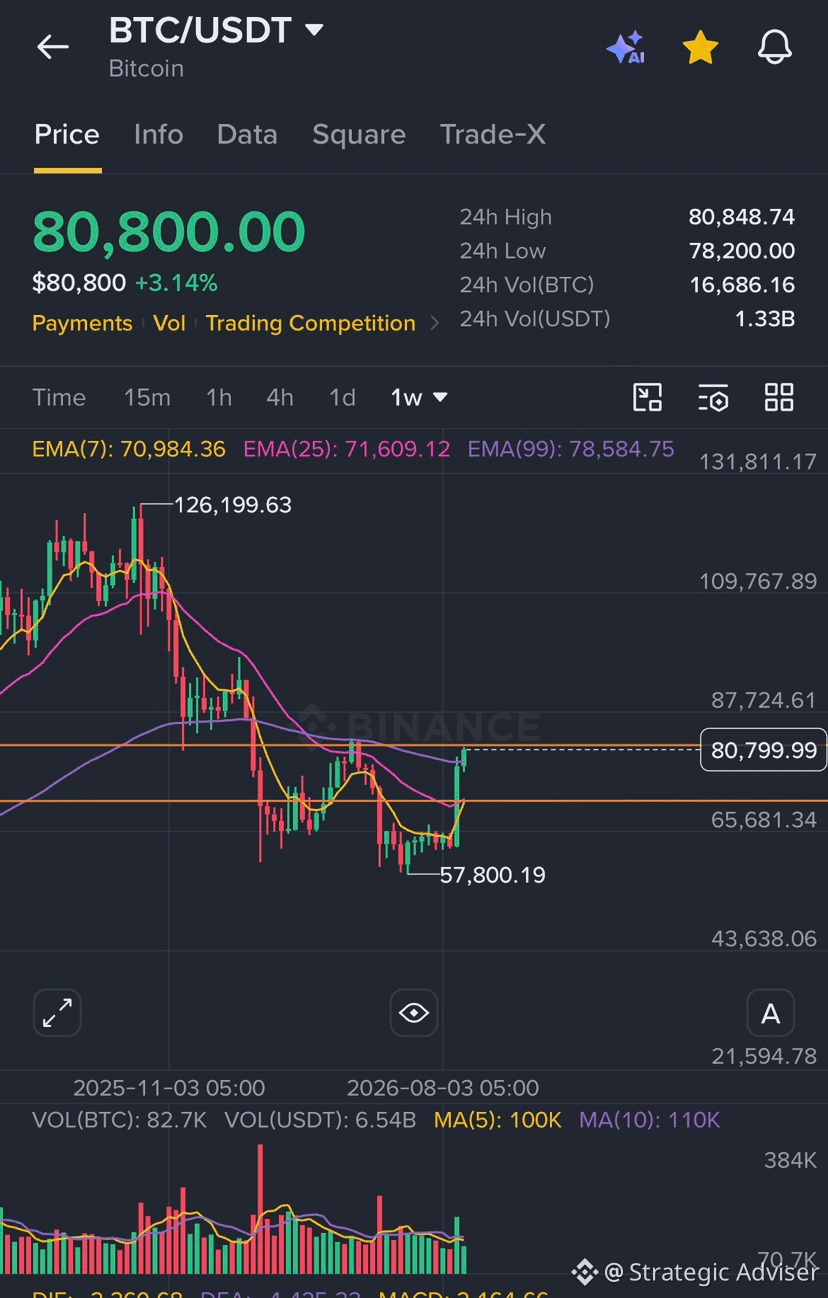Select the Price tab
This screenshot has width=828, height=1298.
[x=67, y=134]
